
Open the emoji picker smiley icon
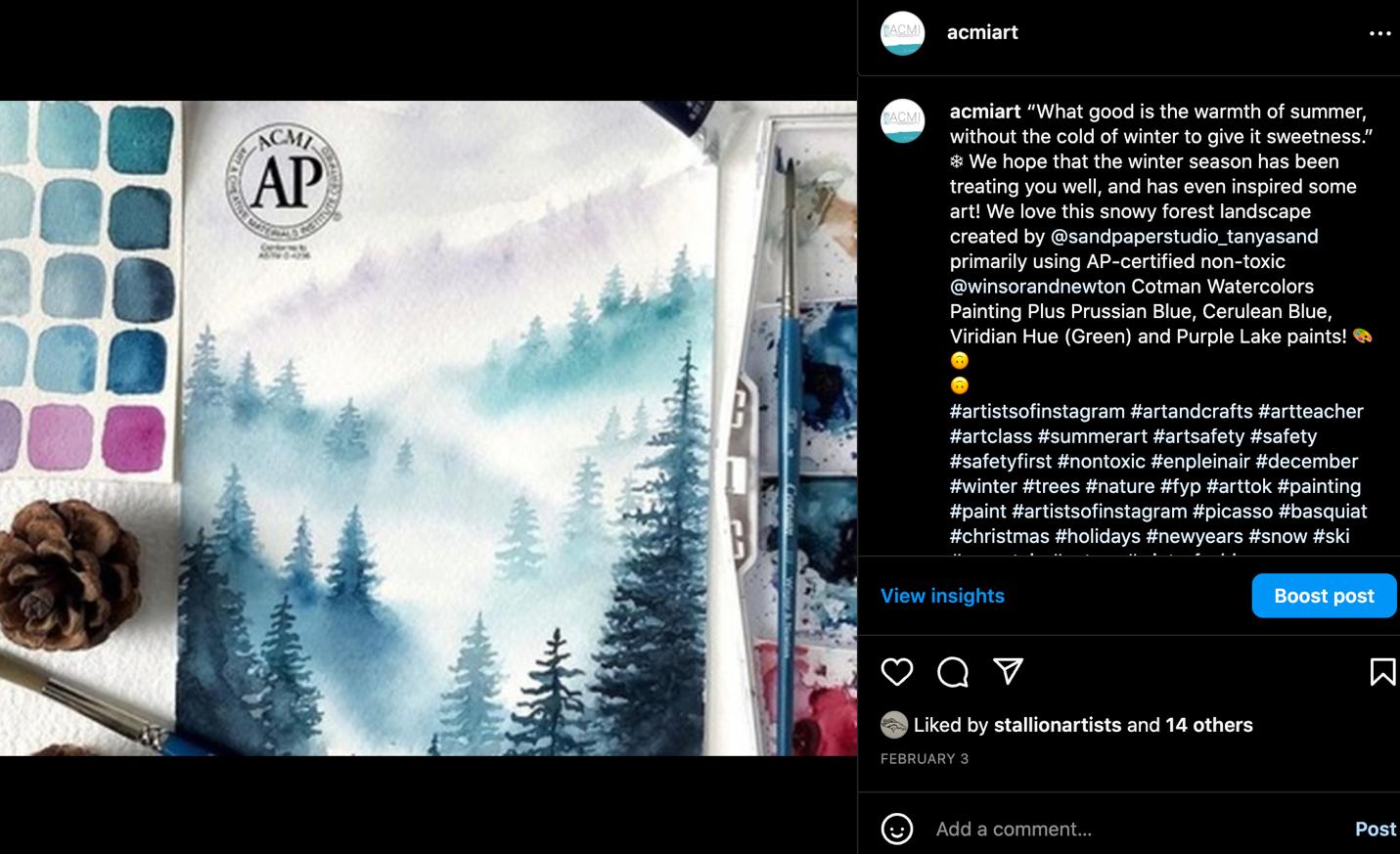tap(897, 829)
